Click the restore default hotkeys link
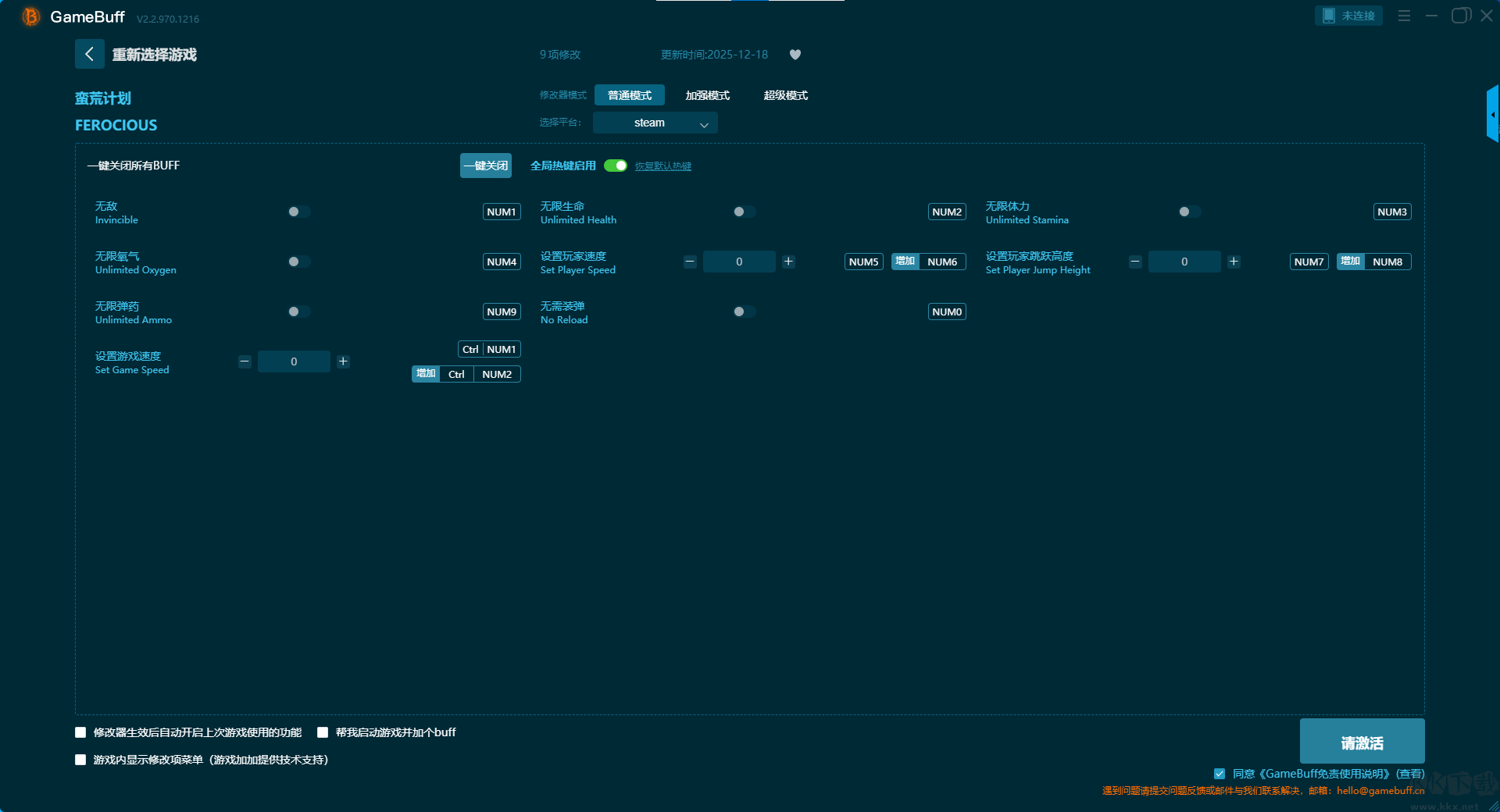Screen dimensions: 1500x812 [662, 166]
